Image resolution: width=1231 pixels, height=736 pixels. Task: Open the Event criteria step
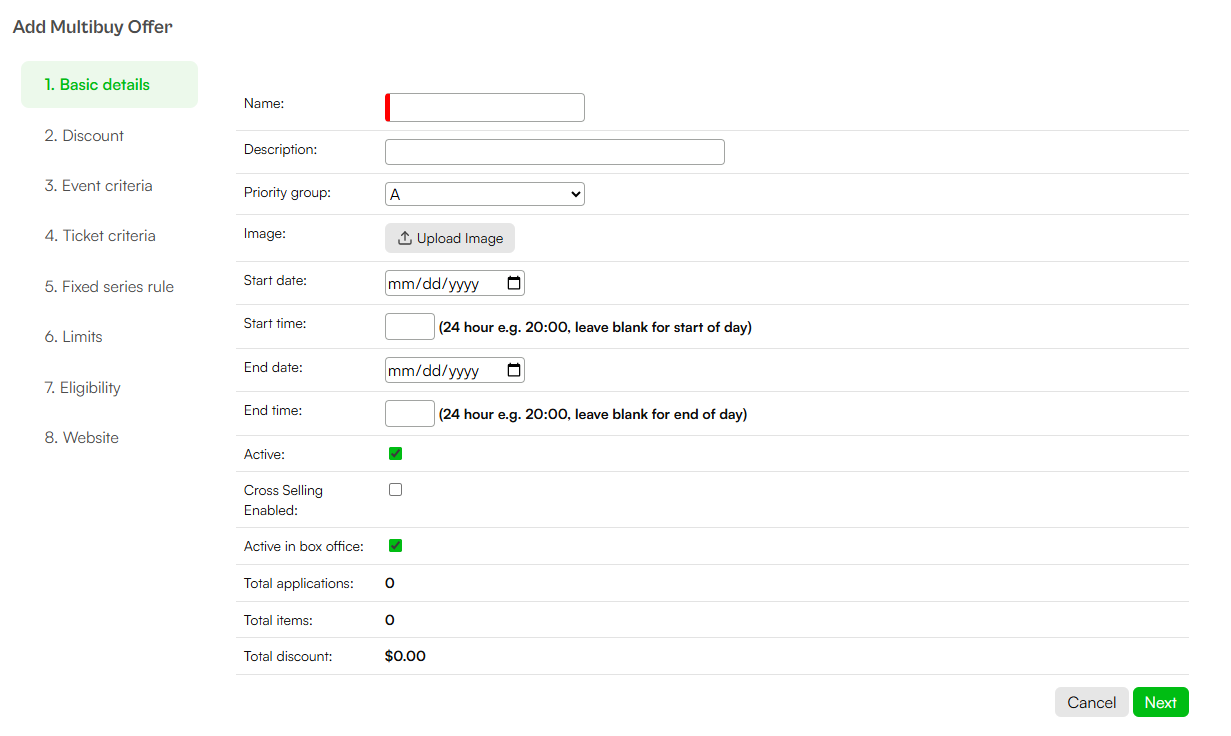pos(98,186)
